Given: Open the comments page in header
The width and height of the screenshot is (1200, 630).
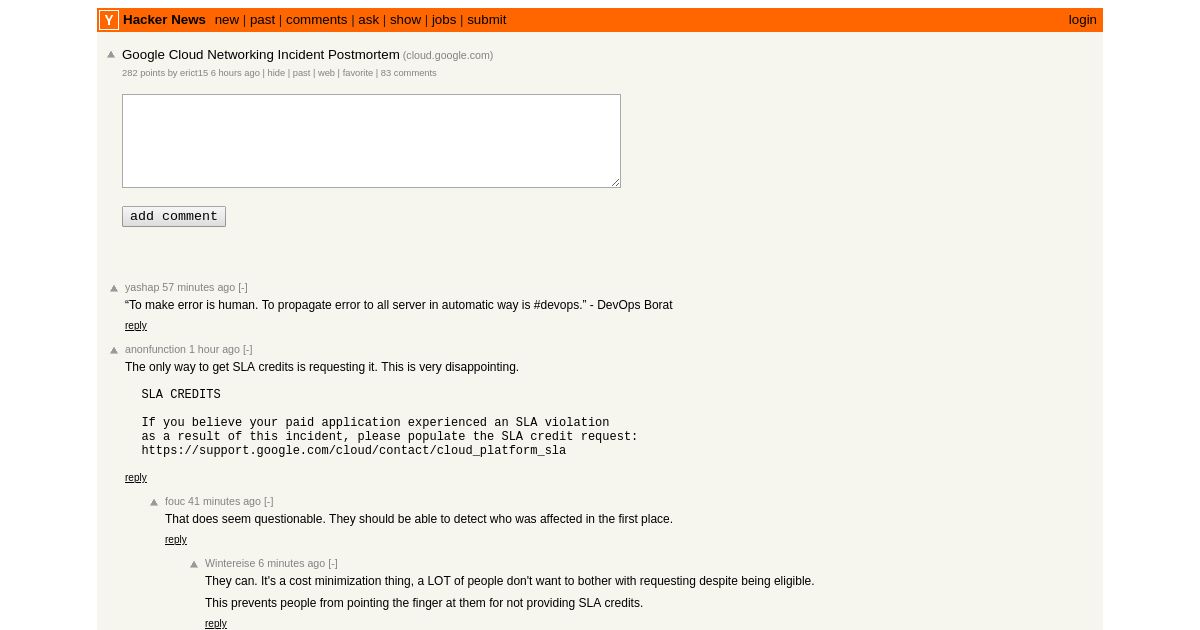Looking at the screenshot, I should click(316, 20).
